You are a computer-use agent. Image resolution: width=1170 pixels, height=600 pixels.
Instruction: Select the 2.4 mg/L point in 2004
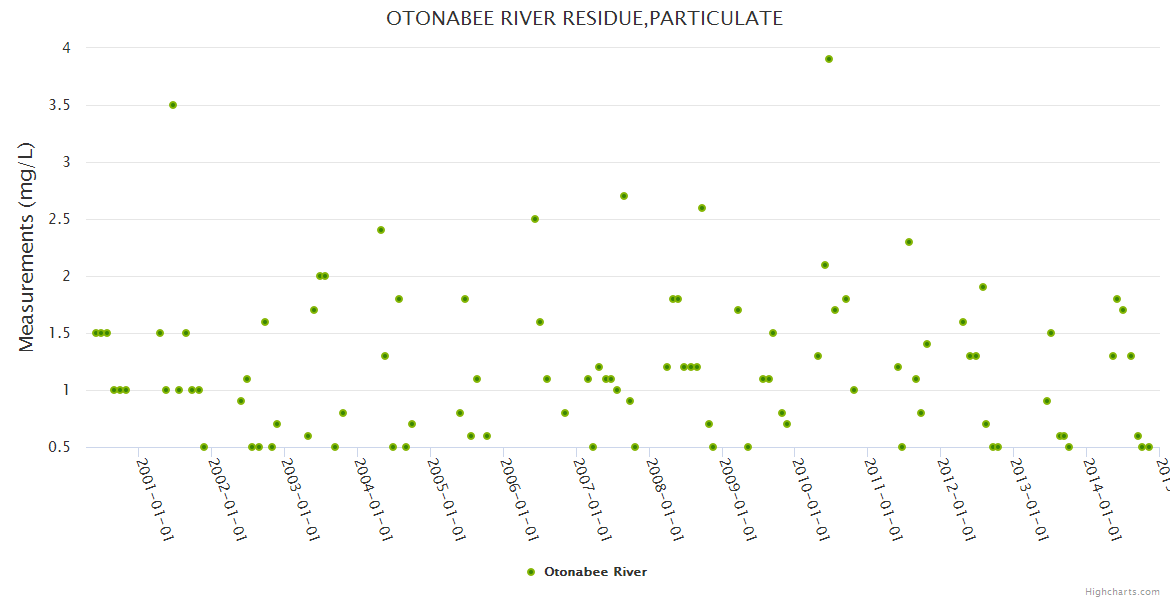click(381, 230)
